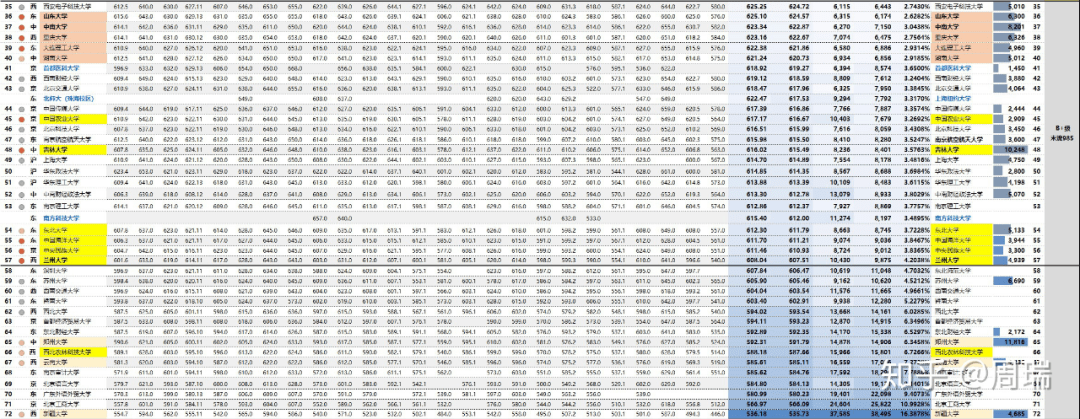Click the data bar cell showing 11,816
This screenshot has width=1080, height=419.
click(x=1011, y=341)
